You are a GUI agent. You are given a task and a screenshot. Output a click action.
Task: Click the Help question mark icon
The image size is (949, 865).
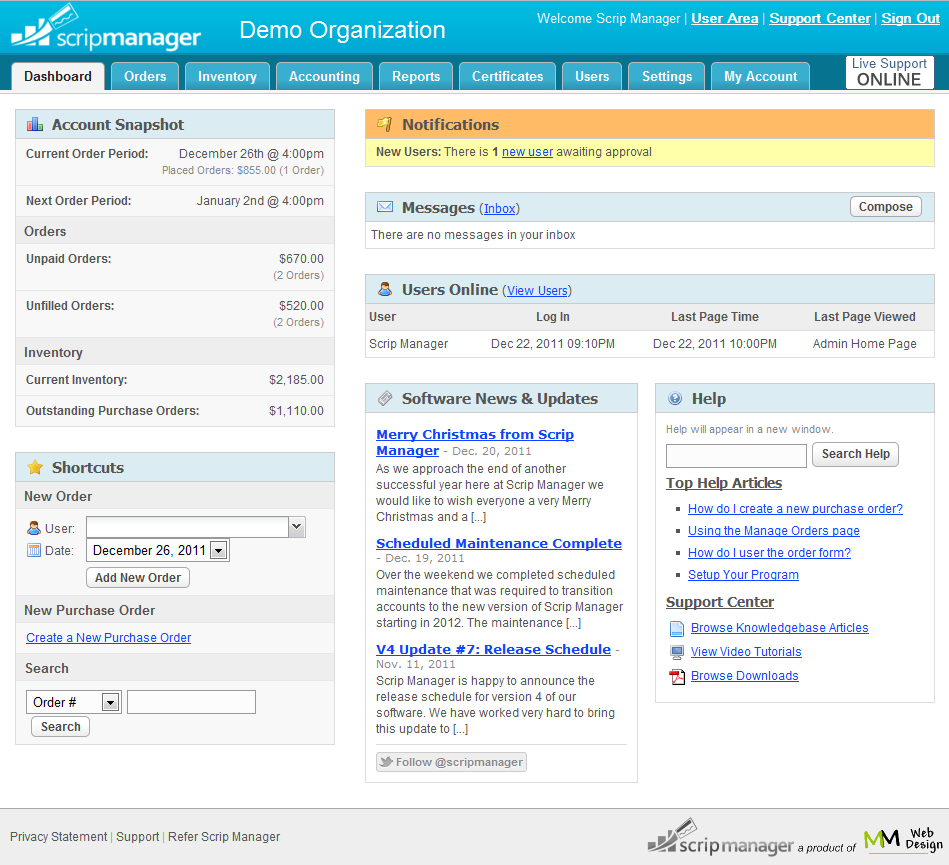(x=675, y=399)
